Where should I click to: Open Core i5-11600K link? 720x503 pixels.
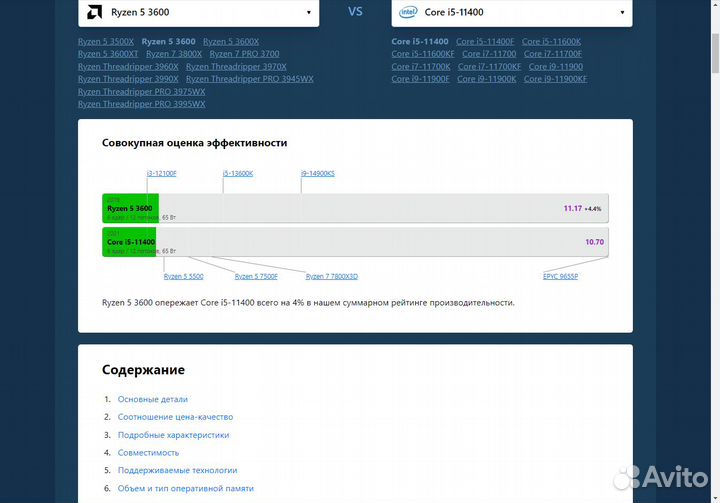[551, 41]
